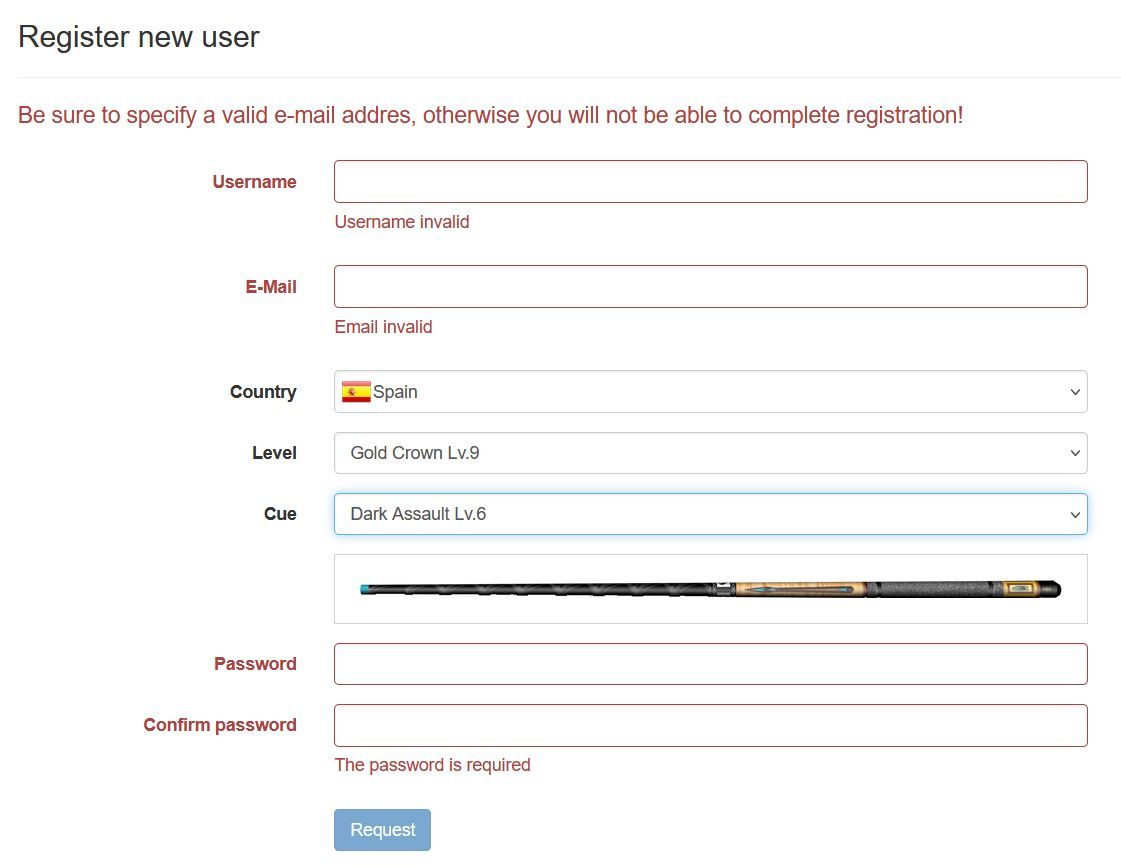The width and height of the screenshot is (1121, 866).
Task: Click the E-Mail field label
Action: [271, 287]
